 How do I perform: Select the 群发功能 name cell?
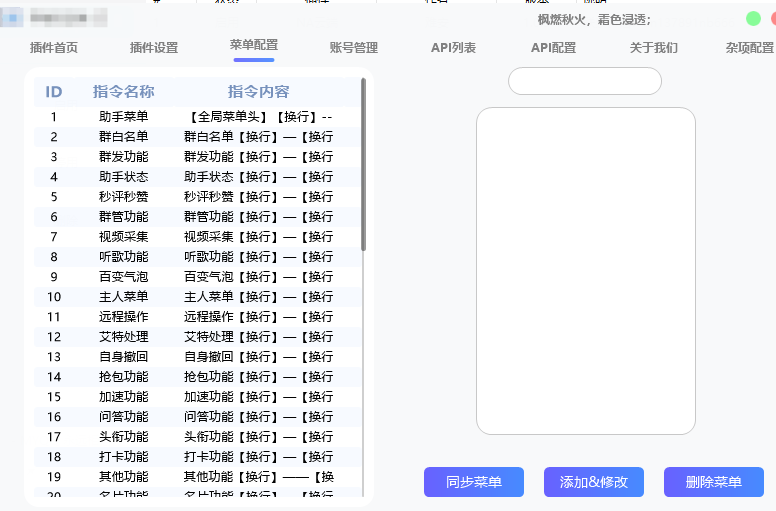[x=123, y=157]
